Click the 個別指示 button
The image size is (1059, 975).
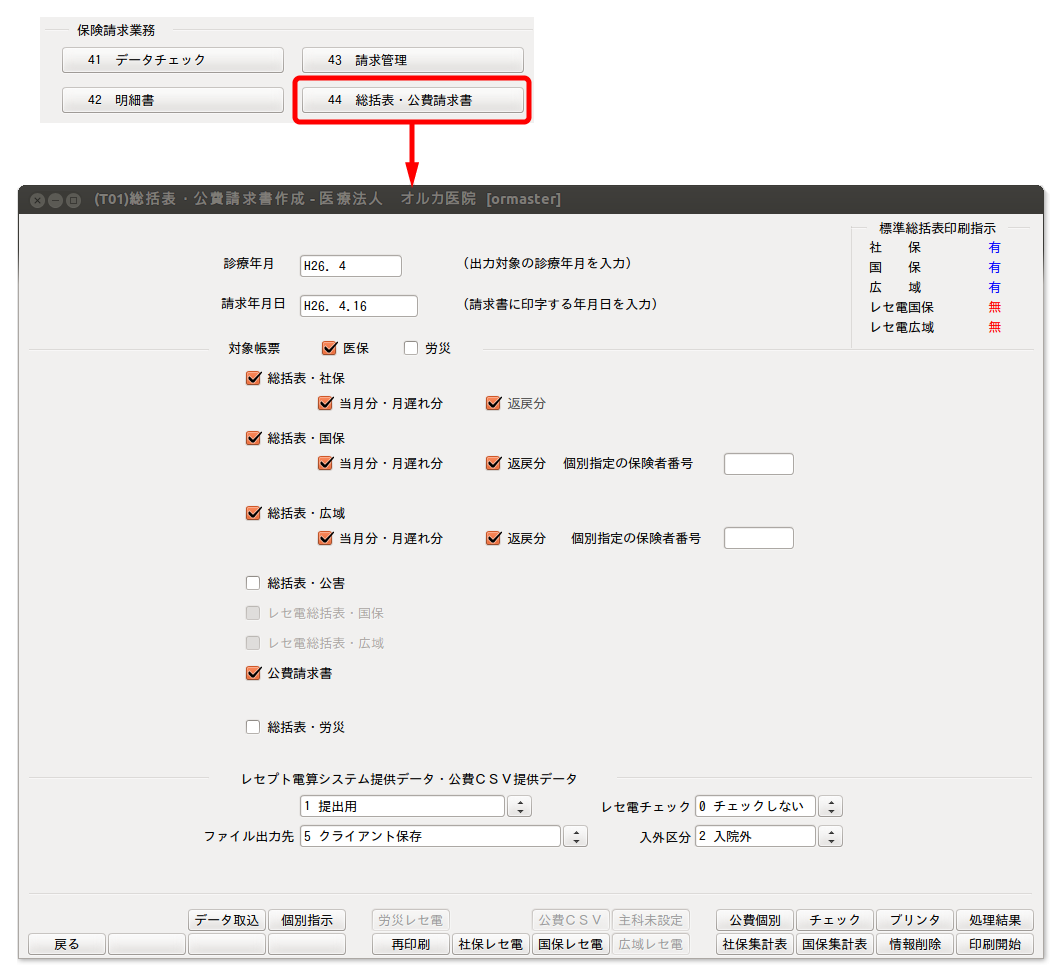(307, 920)
